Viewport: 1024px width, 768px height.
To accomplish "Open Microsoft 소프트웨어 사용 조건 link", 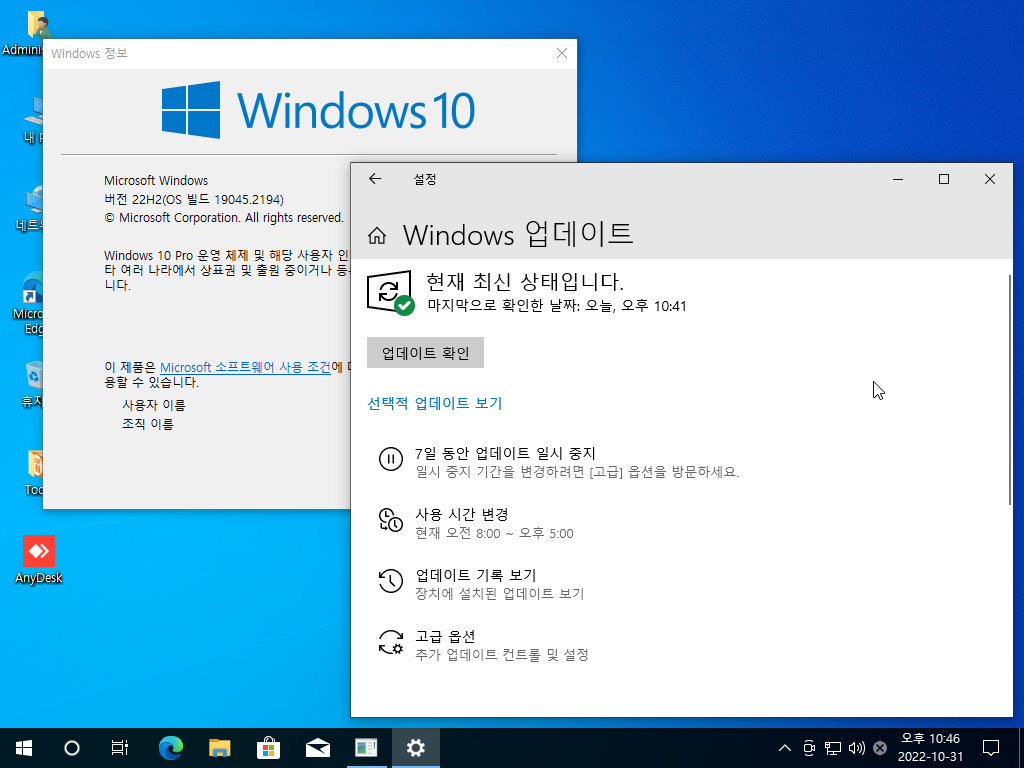I will (x=246, y=367).
